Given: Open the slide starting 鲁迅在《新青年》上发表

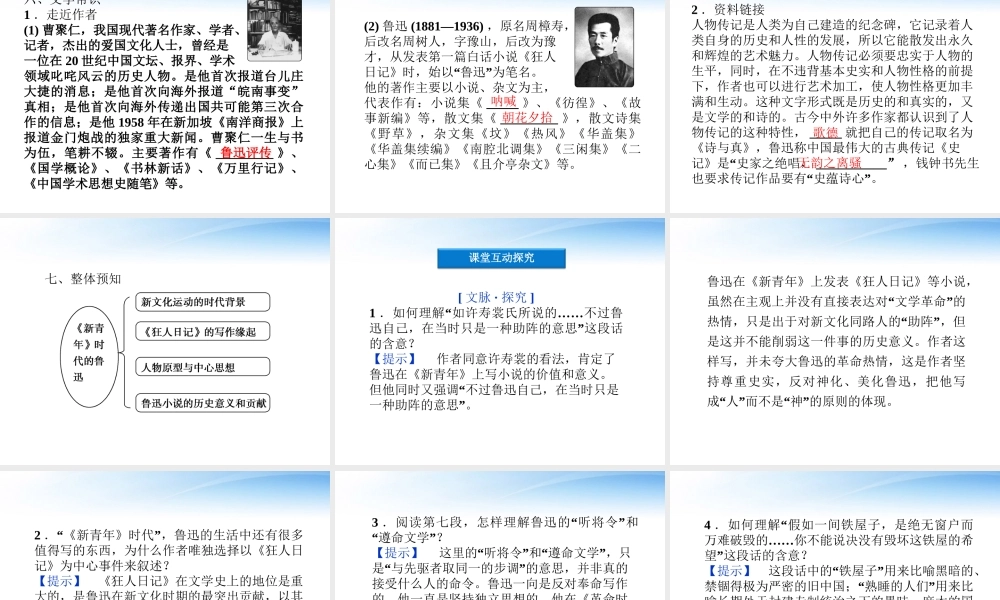Looking at the screenshot, I should [837, 341].
